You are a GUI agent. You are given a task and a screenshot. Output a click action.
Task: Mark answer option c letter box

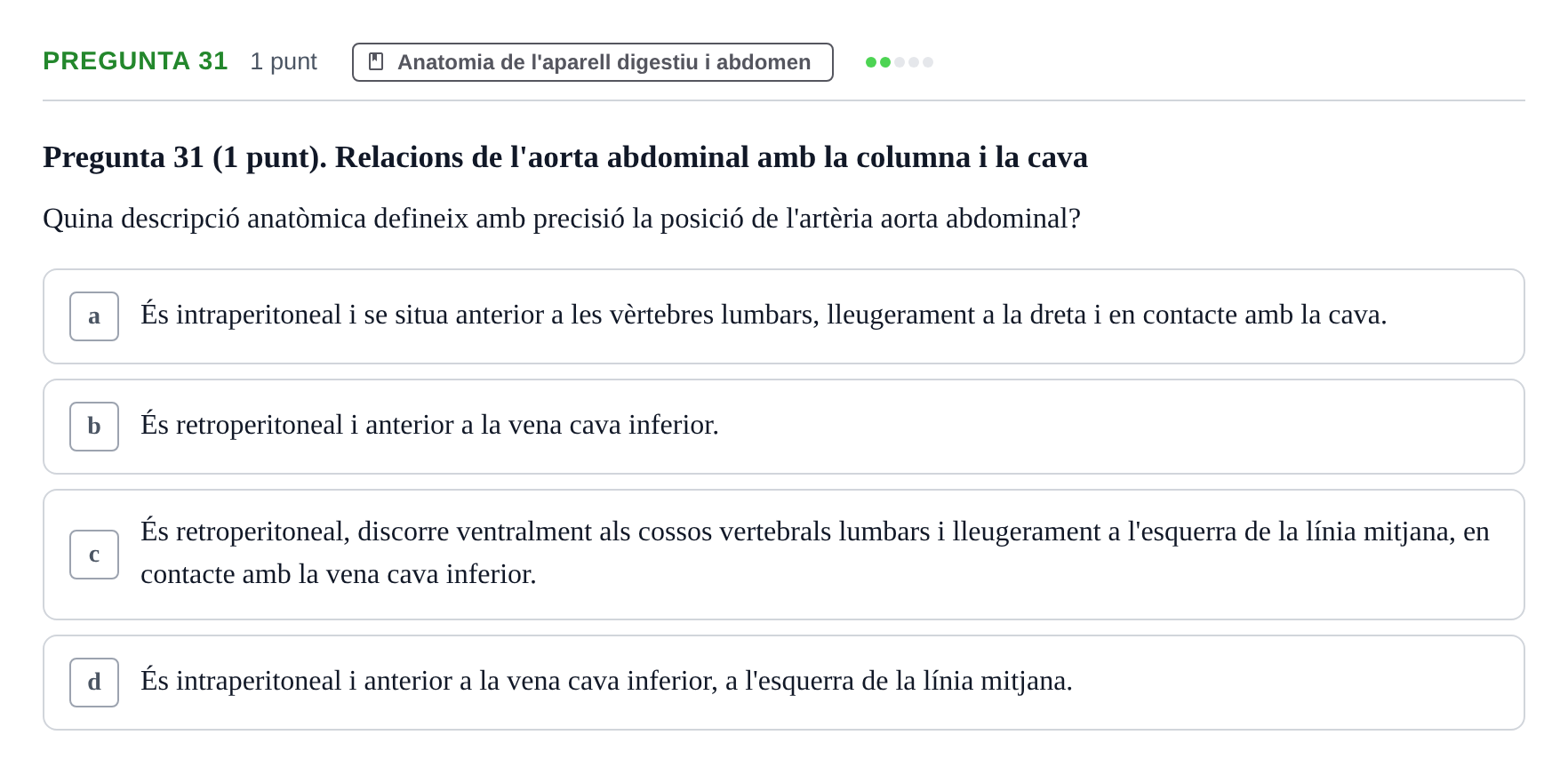click(94, 555)
